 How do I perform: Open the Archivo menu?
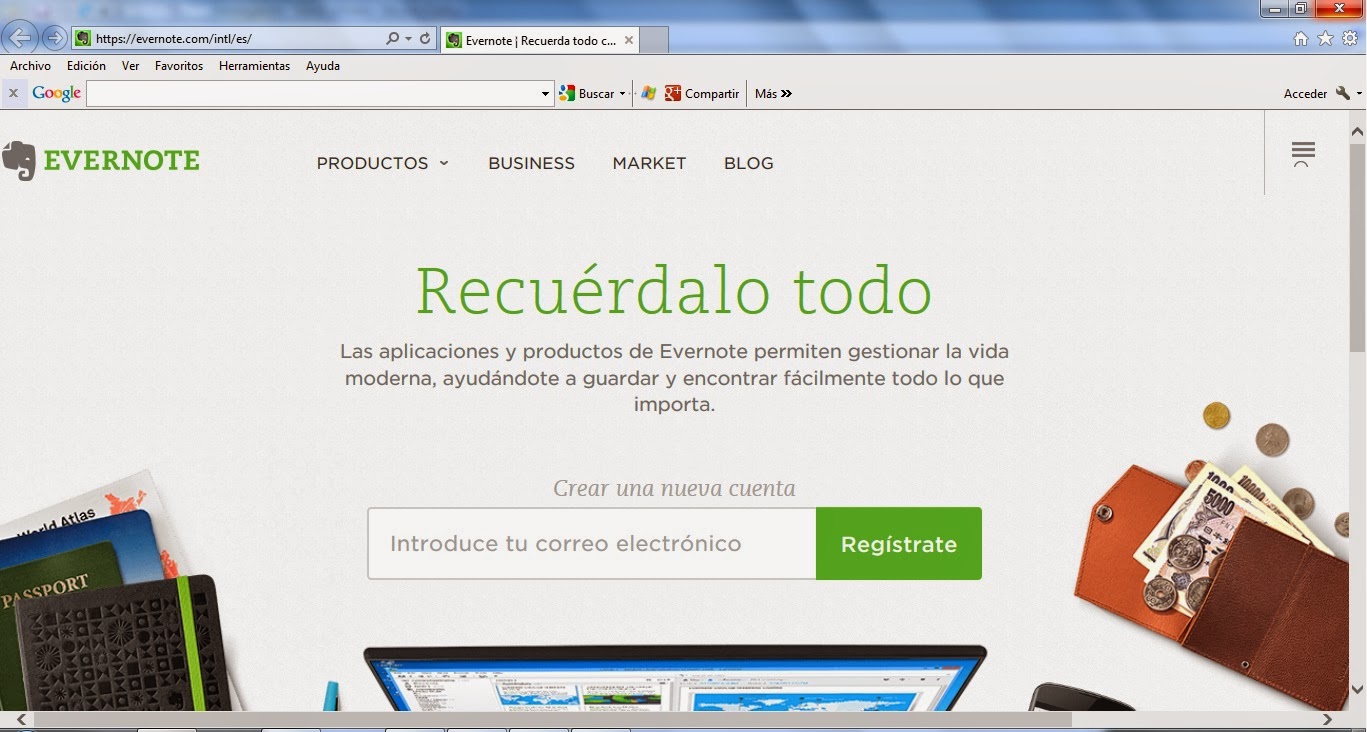point(30,66)
